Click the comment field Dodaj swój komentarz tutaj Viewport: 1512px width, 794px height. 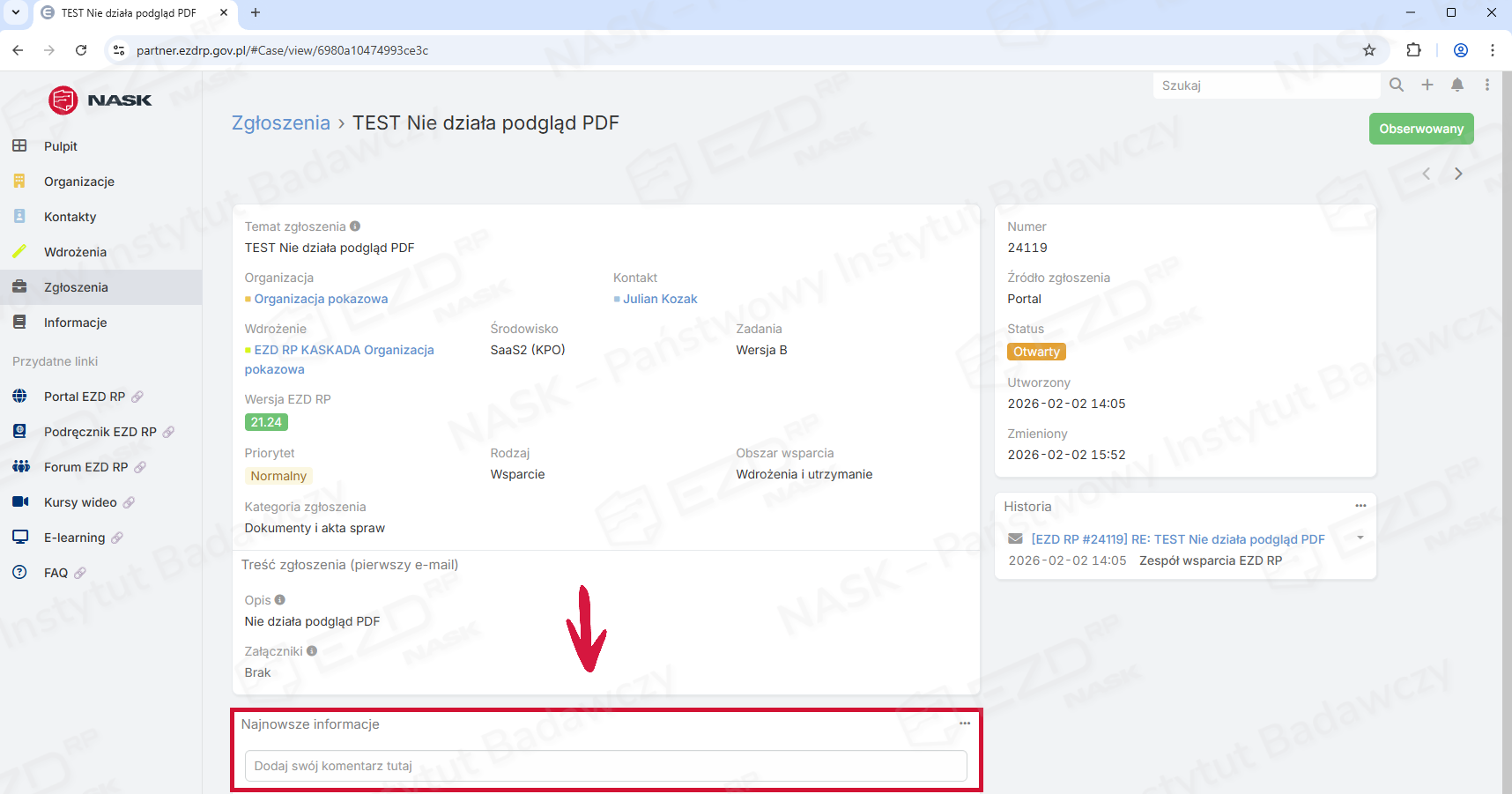[x=605, y=766]
